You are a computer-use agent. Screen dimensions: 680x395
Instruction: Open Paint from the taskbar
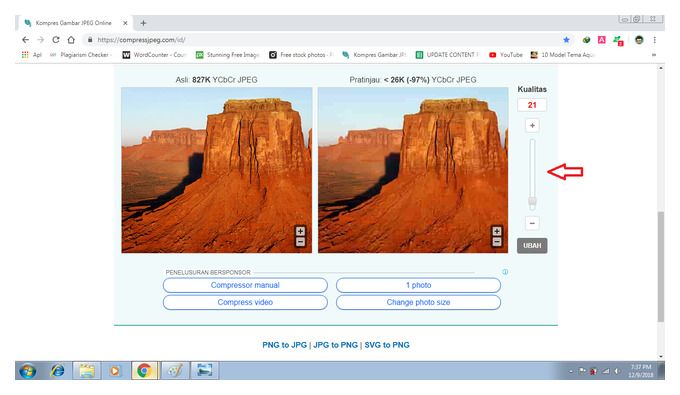(x=175, y=371)
